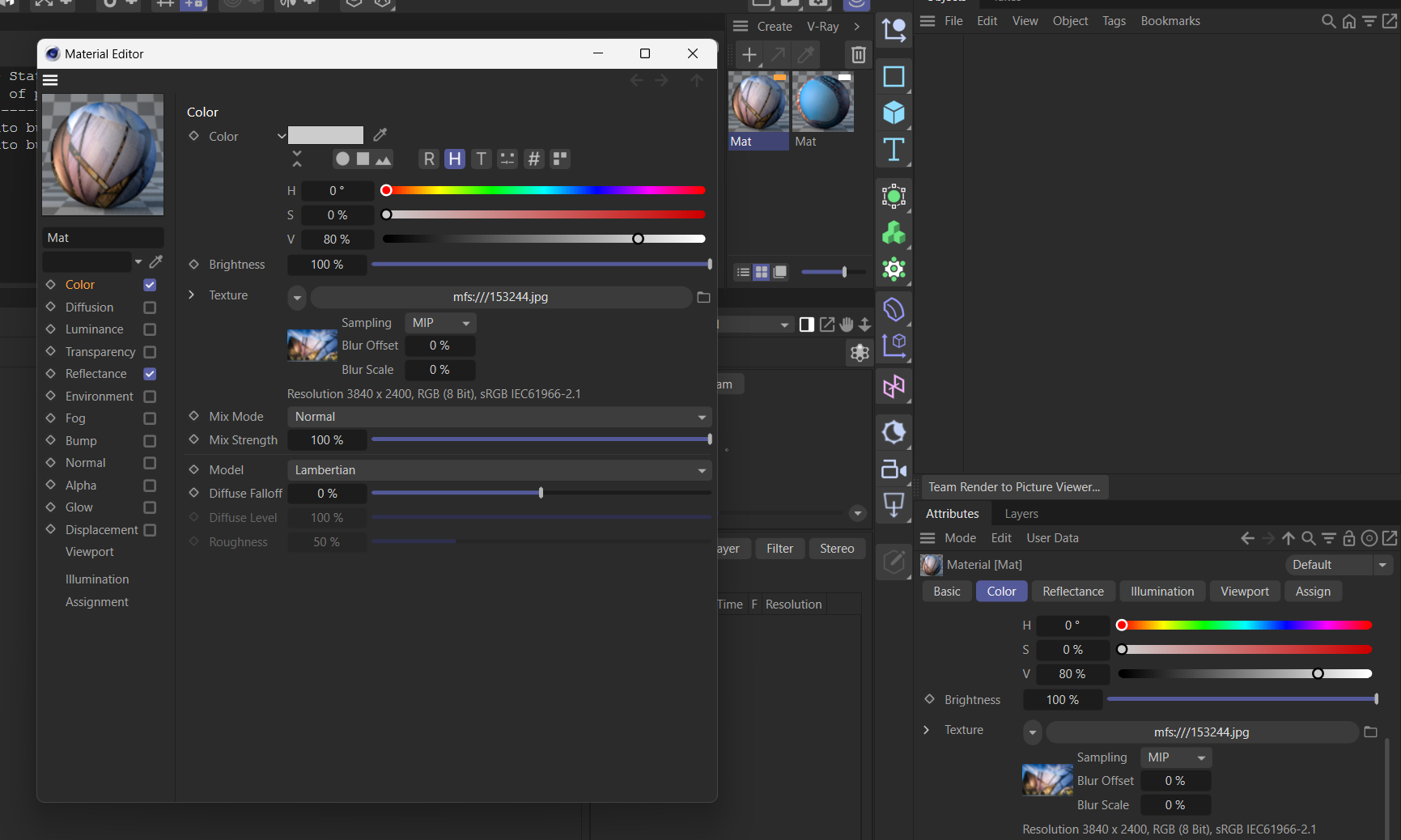The width and height of the screenshot is (1401, 840).
Task: Select the Rectangle spline tool
Action: (894, 77)
